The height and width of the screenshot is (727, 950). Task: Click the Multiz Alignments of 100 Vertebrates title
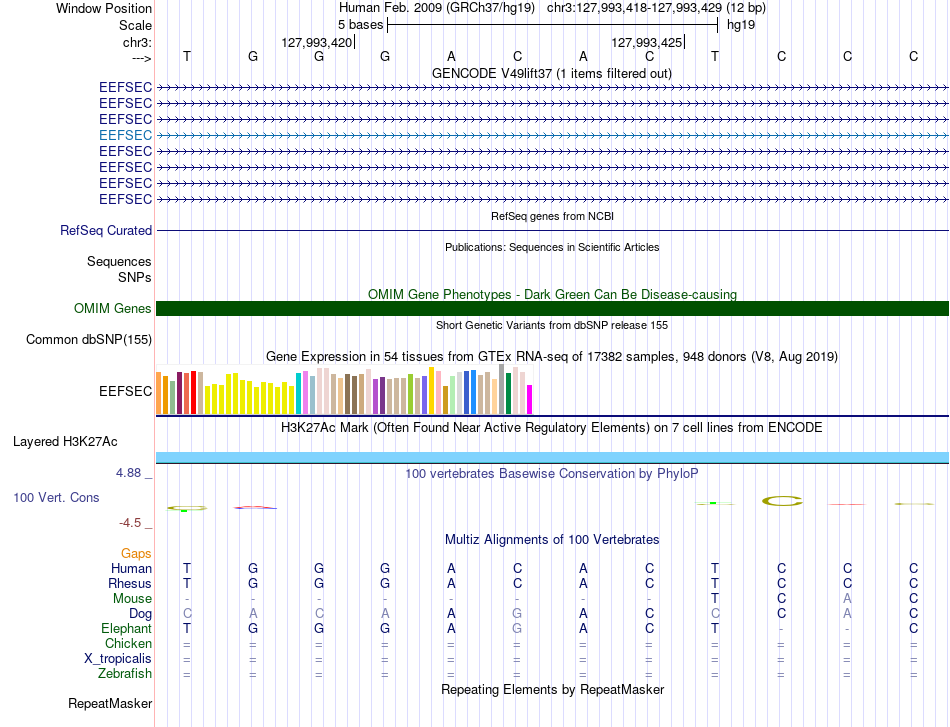552,539
